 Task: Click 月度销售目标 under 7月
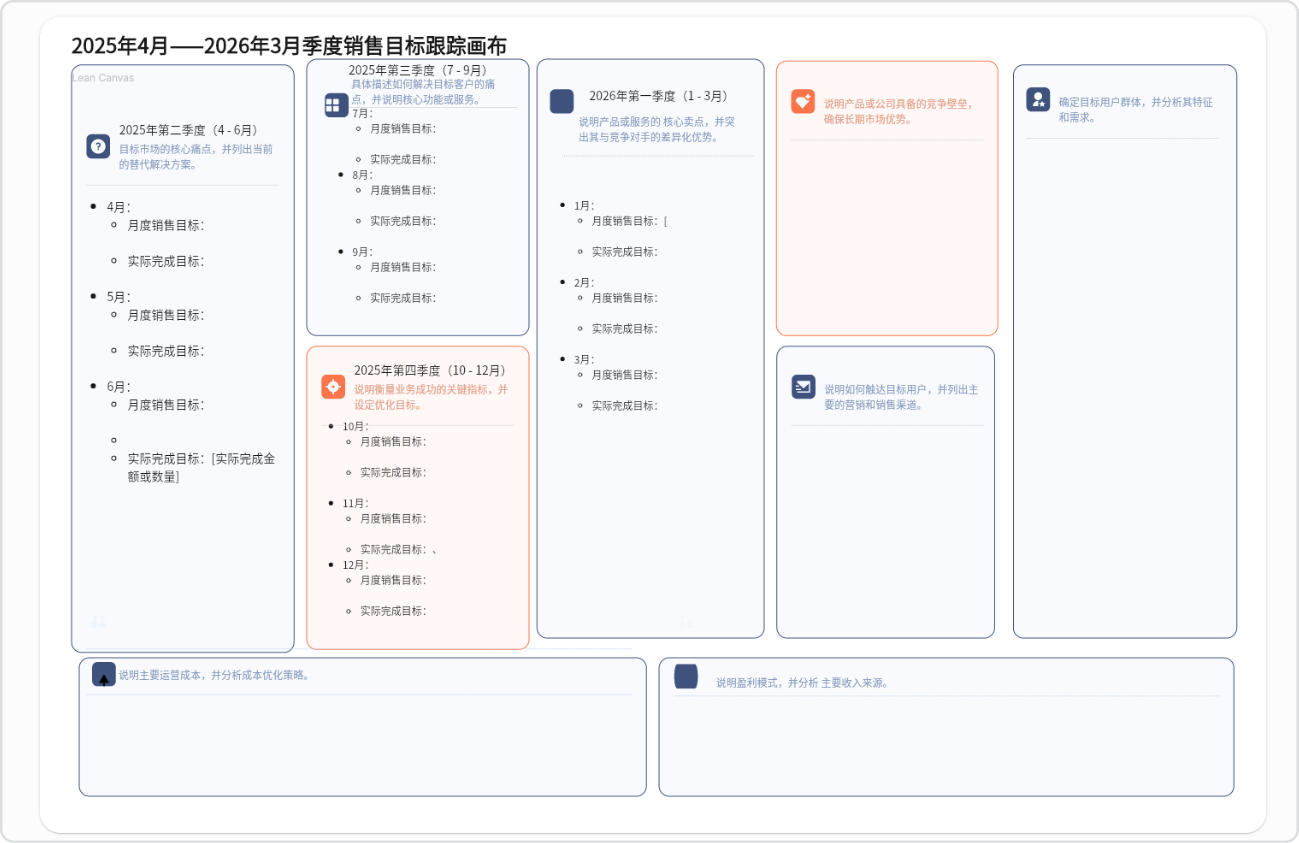click(x=403, y=128)
